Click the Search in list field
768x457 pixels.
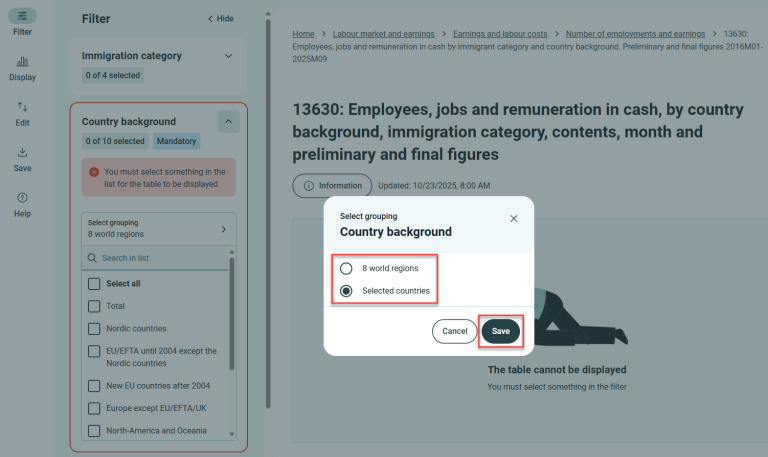coord(155,258)
